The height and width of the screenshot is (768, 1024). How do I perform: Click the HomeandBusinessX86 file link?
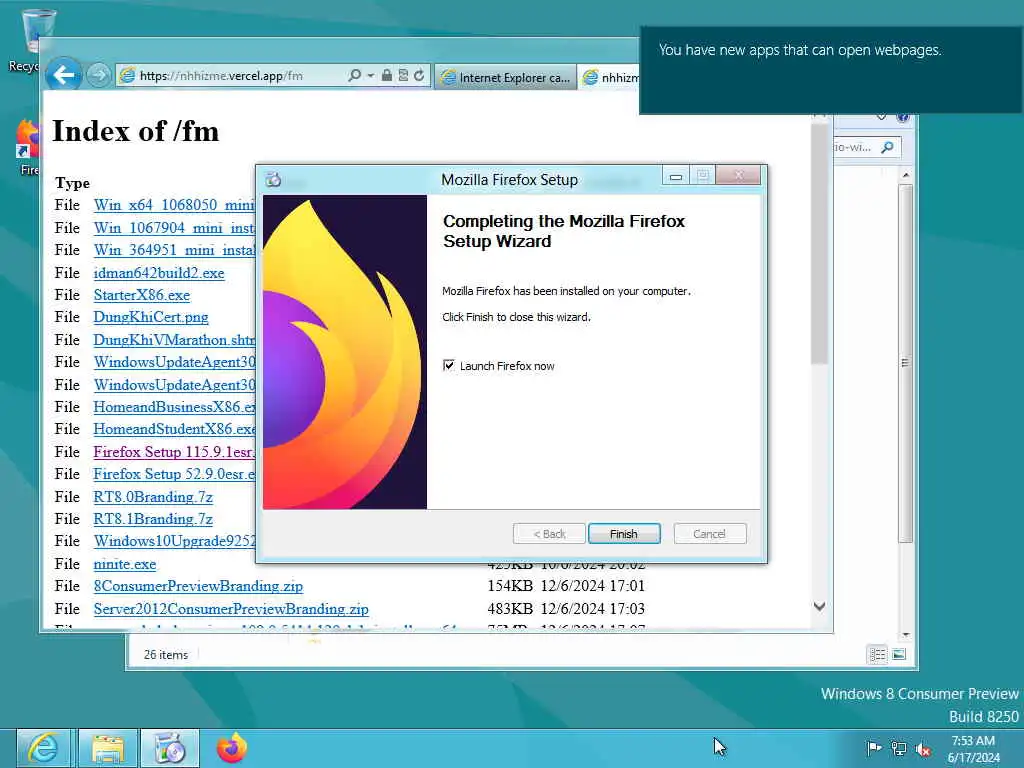pos(174,407)
